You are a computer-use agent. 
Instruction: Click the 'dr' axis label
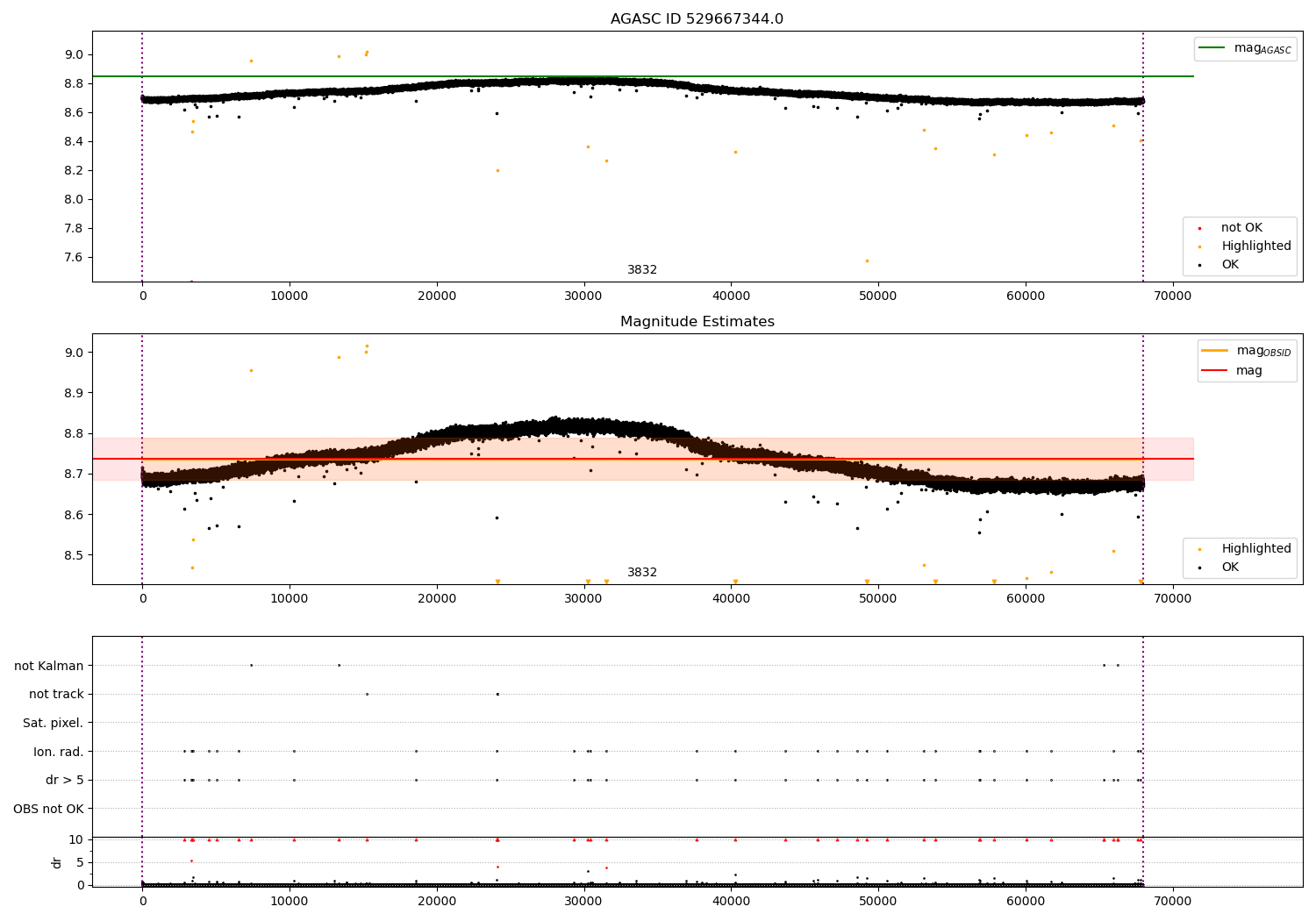(57, 862)
